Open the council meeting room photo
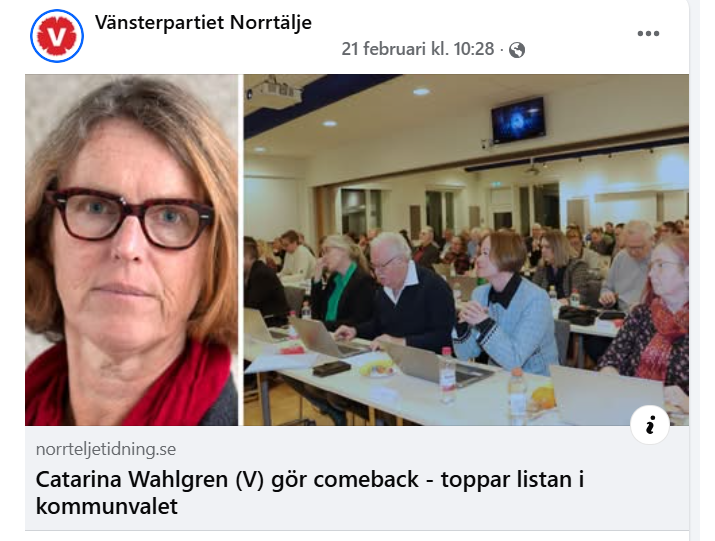 pos(466,250)
